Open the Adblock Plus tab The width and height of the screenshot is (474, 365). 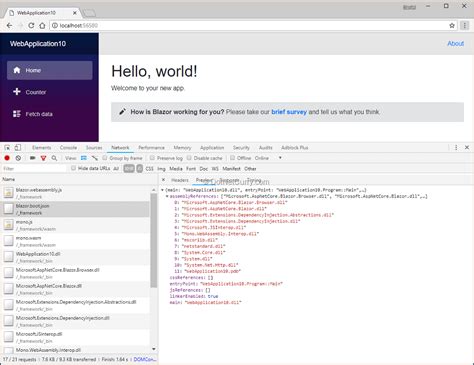(x=295, y=147)
